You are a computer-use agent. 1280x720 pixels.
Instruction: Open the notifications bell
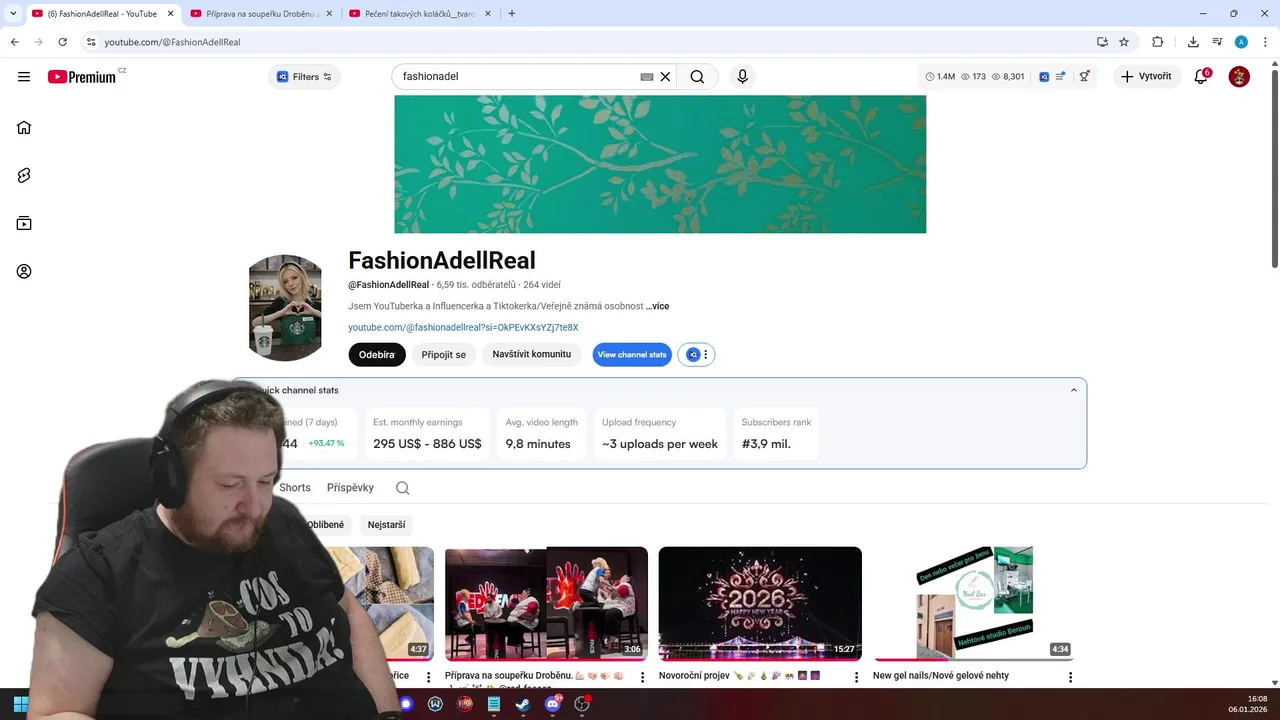1202,77
